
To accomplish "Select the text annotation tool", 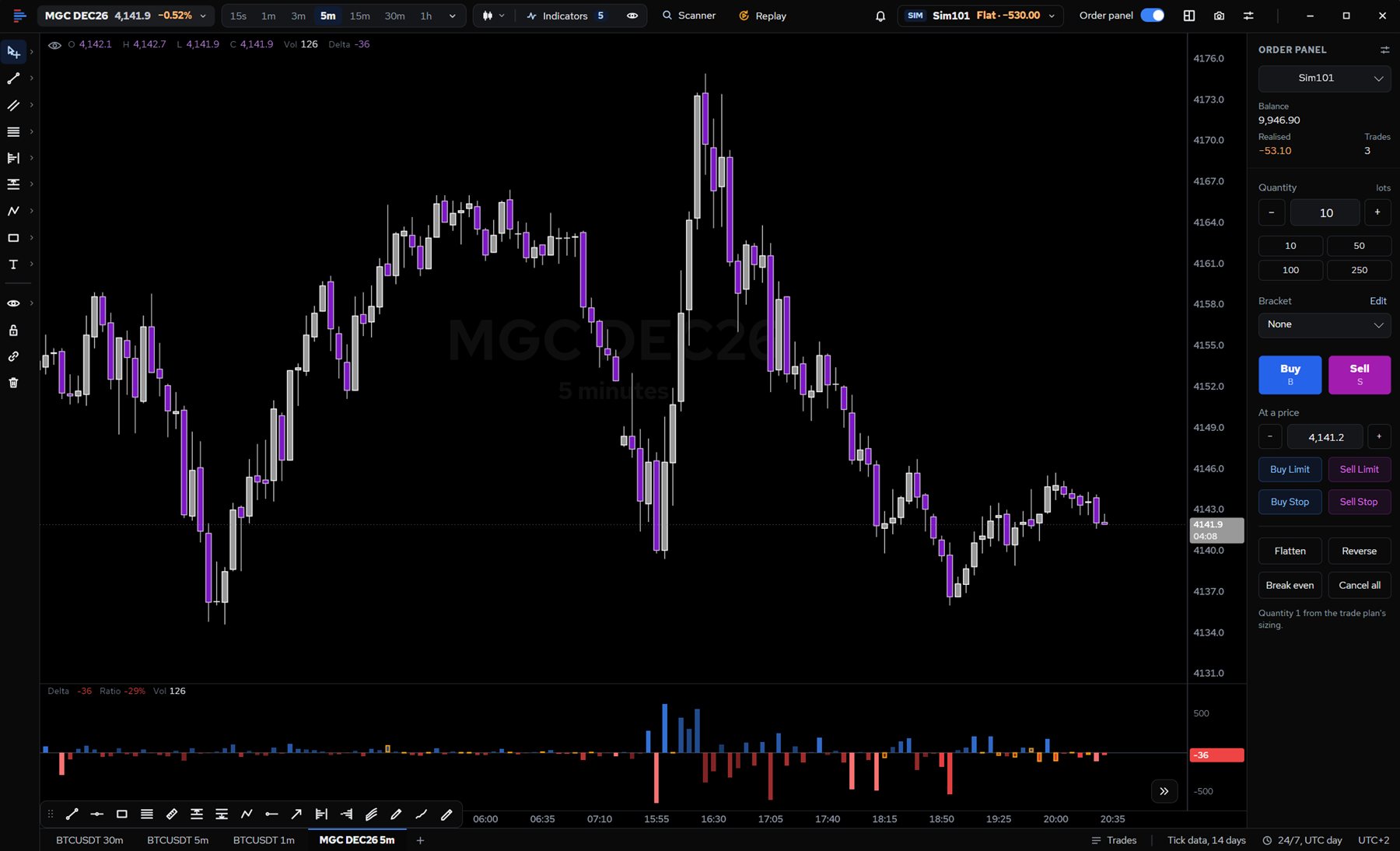I will tap(13, 264).
